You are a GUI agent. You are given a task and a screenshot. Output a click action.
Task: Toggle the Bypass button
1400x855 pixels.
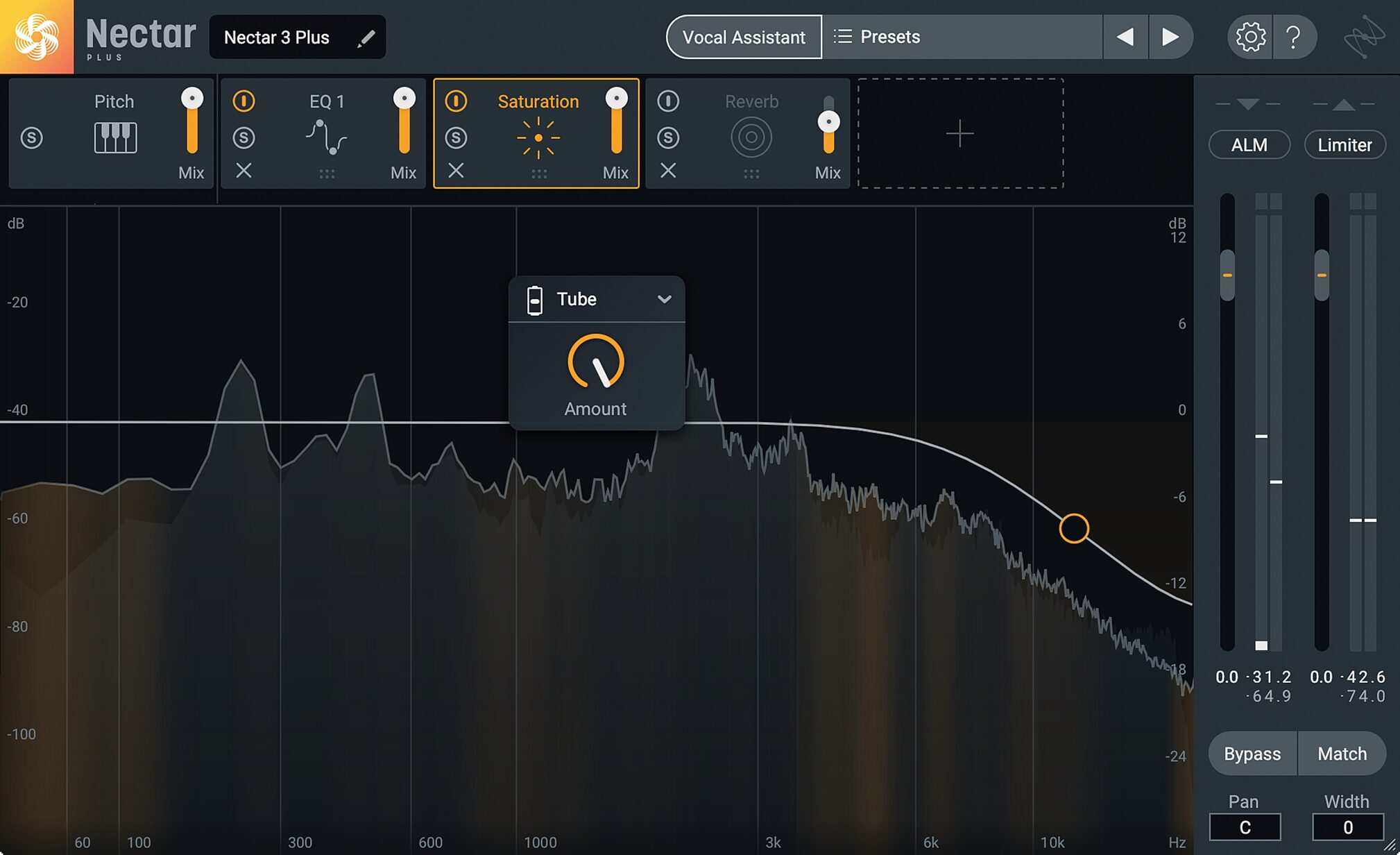[1252, 754]
